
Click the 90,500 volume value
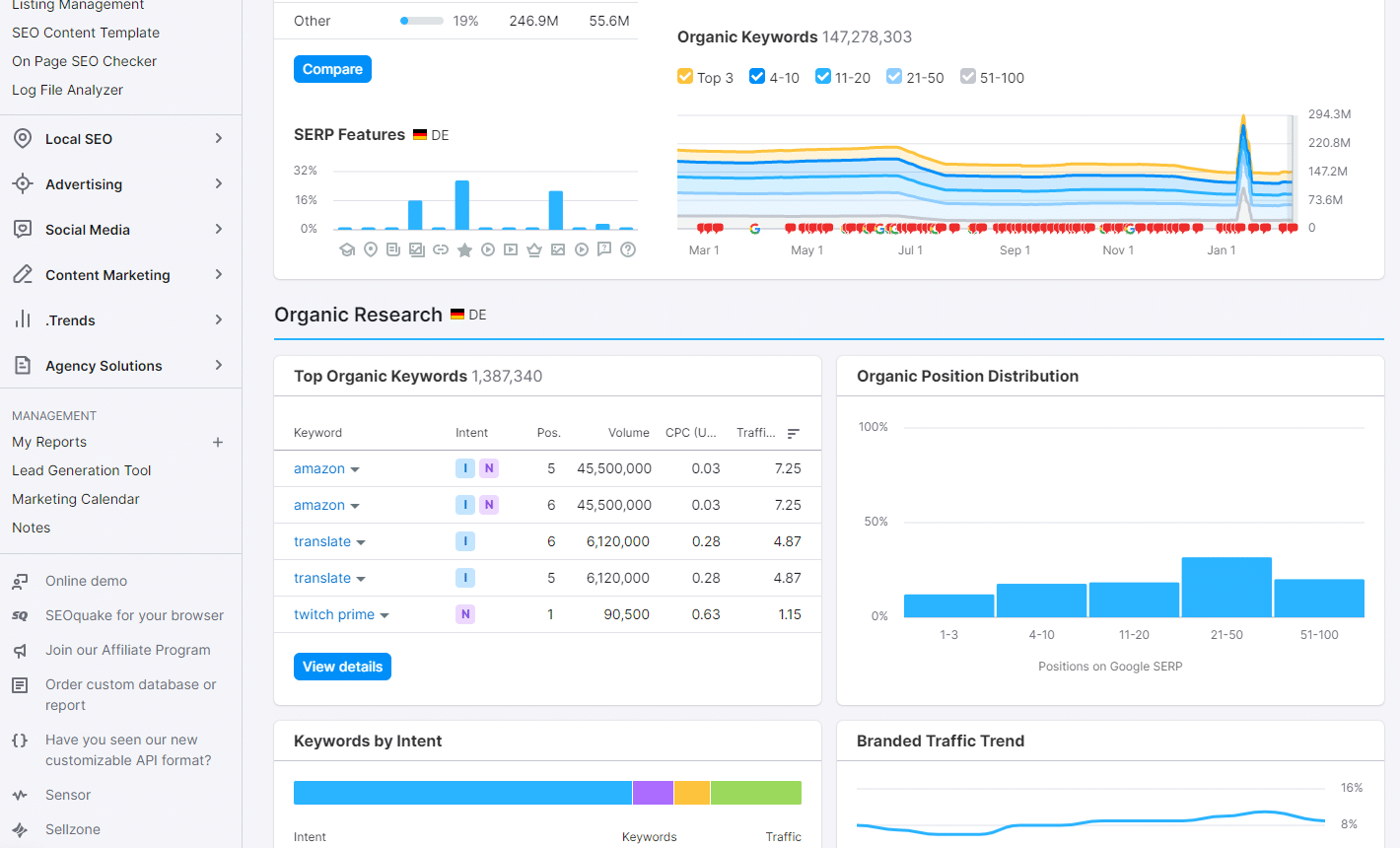pyautogui.click(x=627, y=614)
